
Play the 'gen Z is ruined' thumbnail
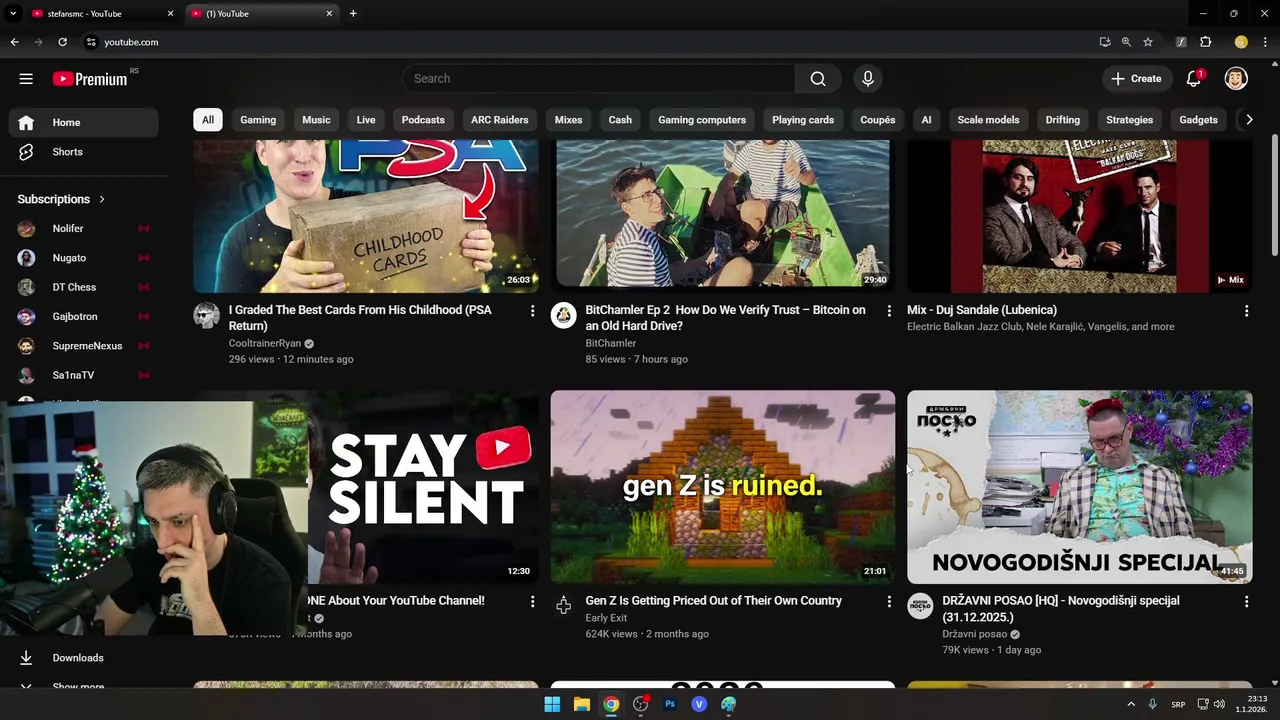(x=723, y=487)
